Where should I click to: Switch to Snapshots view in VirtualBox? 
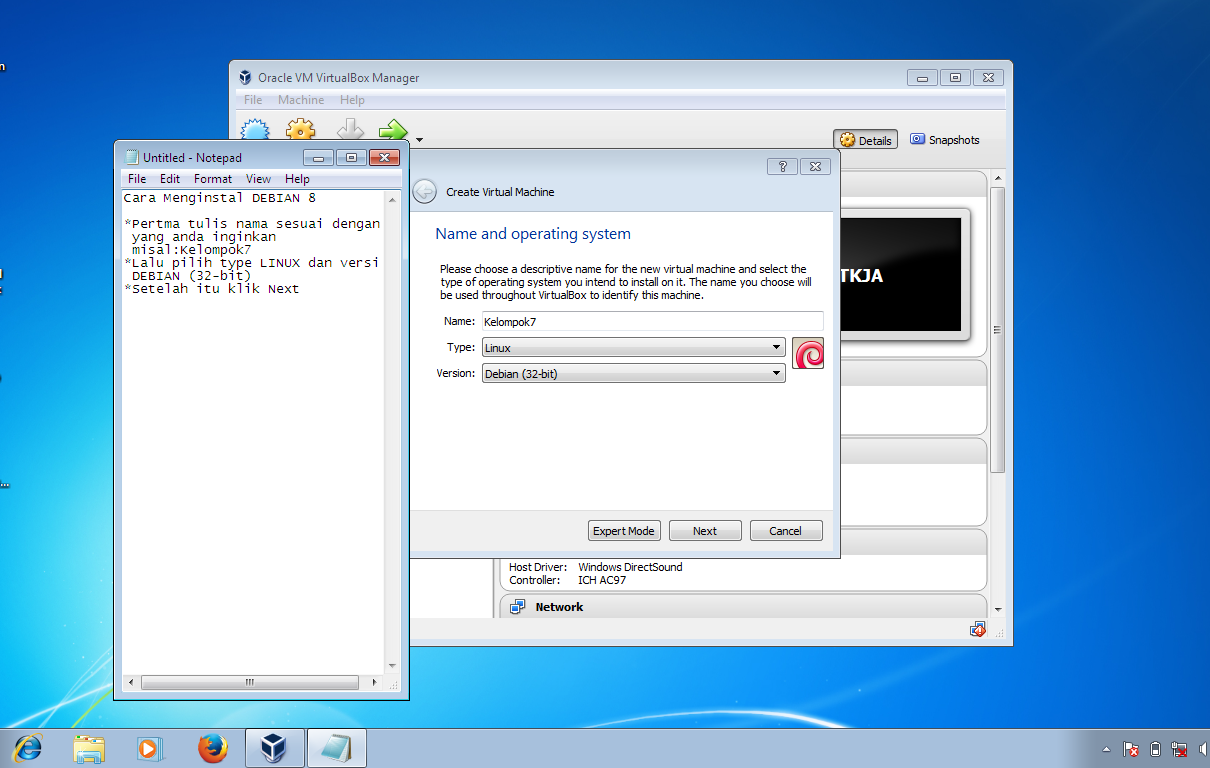(x=944, y=140)
